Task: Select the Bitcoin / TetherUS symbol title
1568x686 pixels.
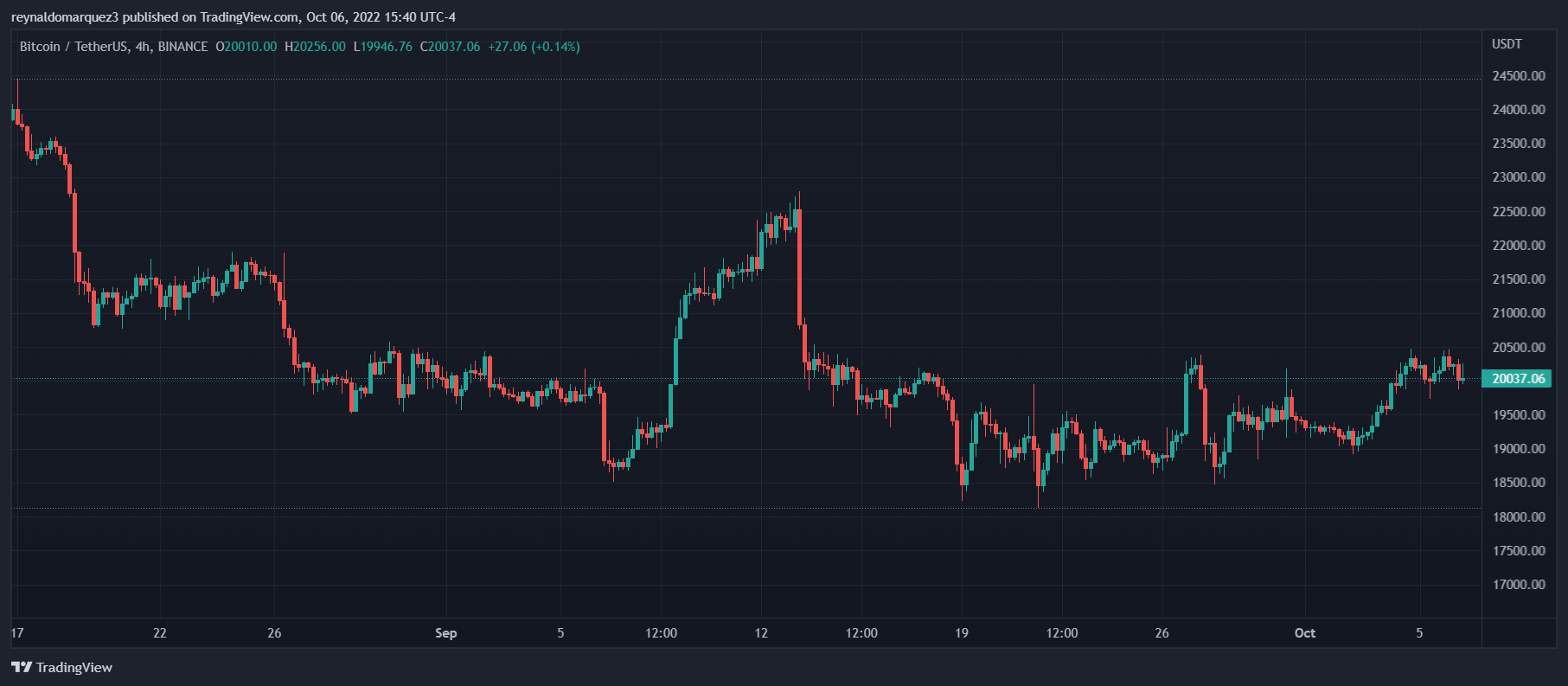Action: coord(113,47)
